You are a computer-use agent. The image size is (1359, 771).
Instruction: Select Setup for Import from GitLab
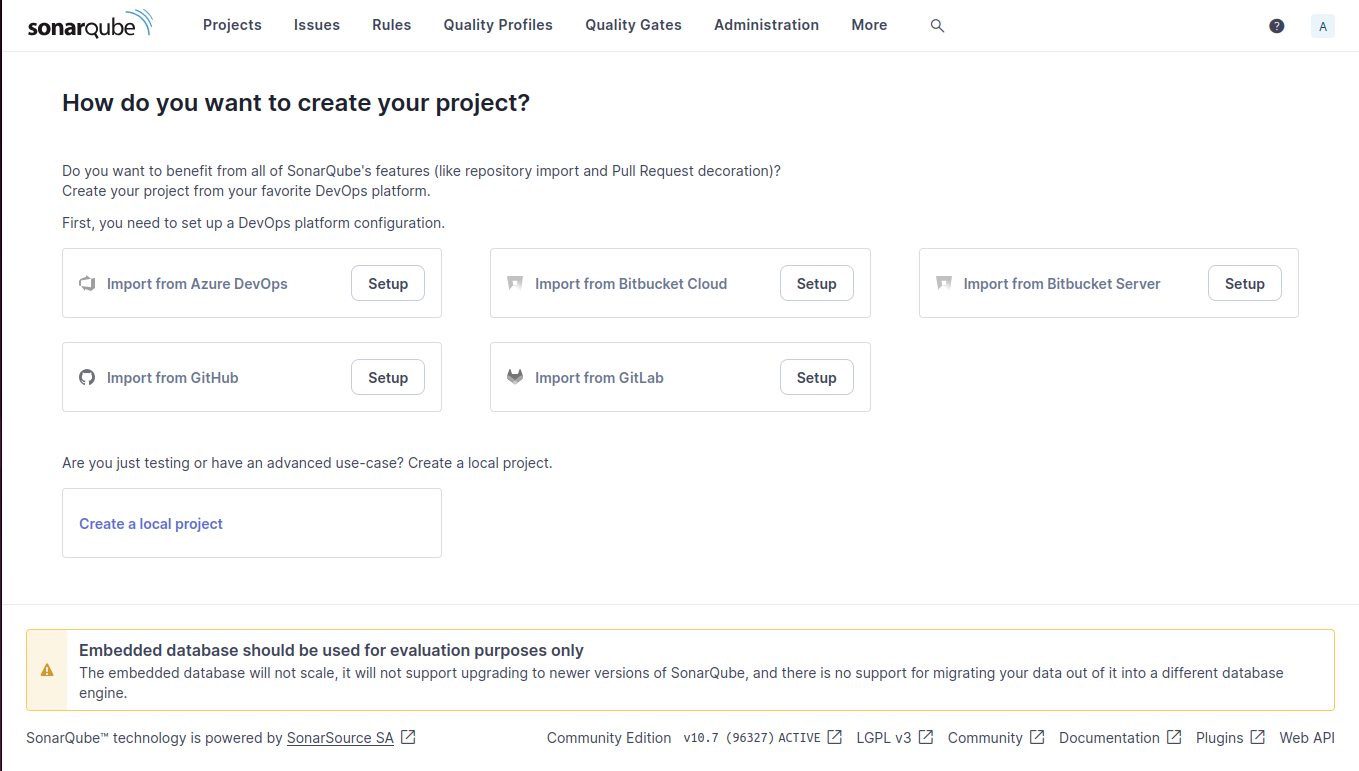tap(816, 378)
